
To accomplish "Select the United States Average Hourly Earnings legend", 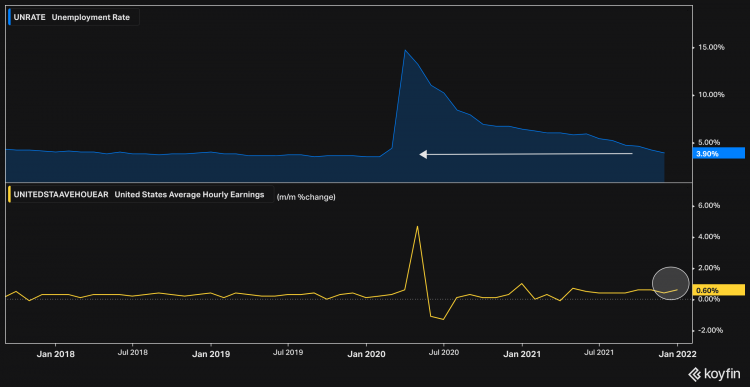I will point(142,195).
